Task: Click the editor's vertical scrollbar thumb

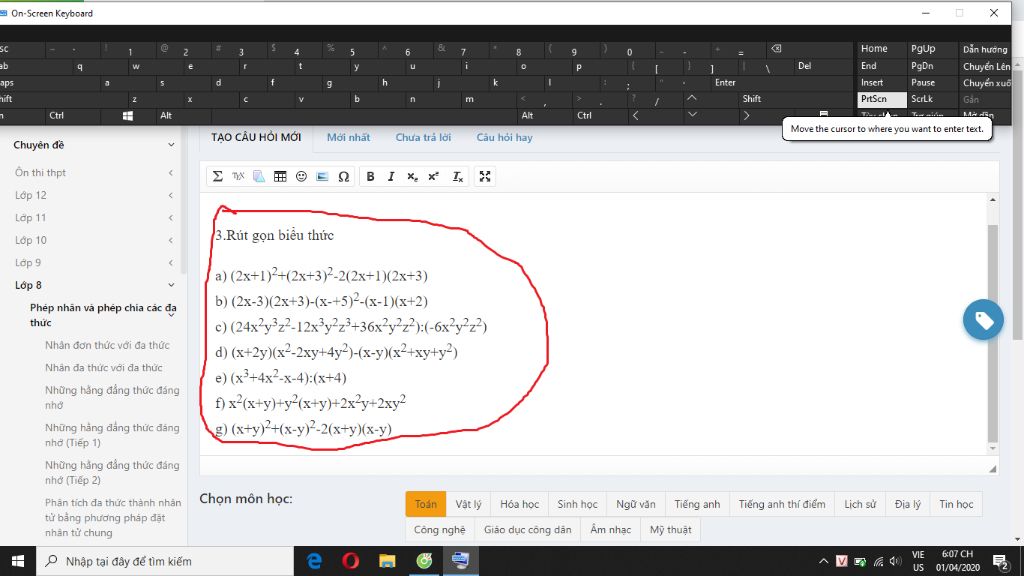Action: (993, 333)
